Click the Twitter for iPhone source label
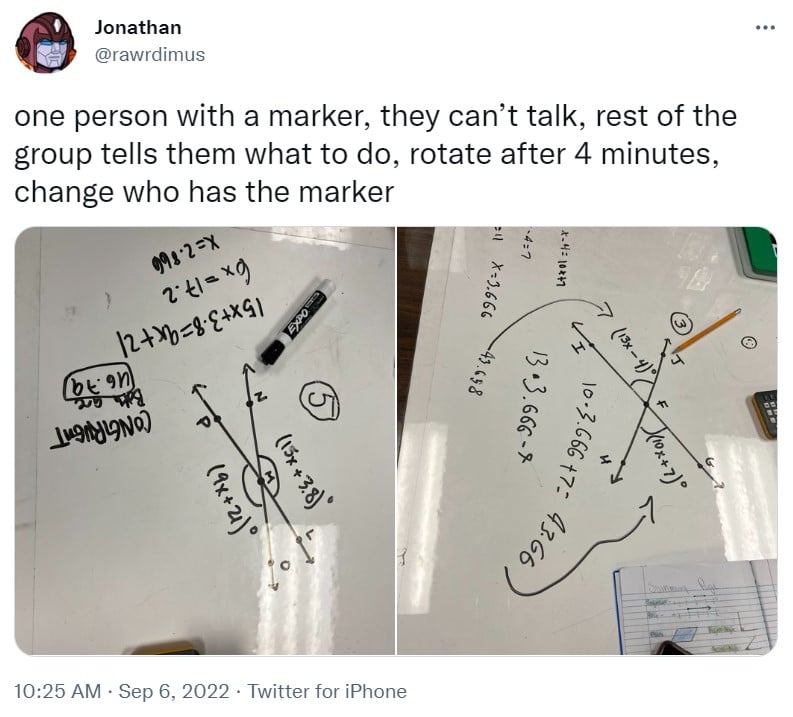This screenshot has width=793, height=717. pos(327,691)
